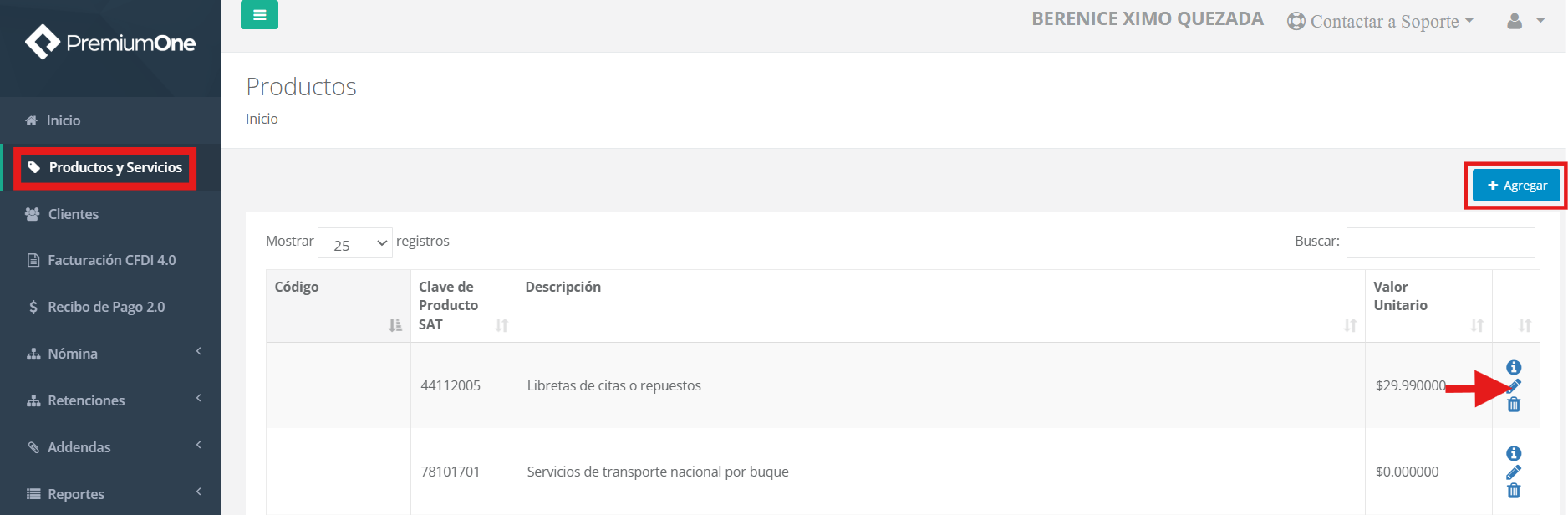Click the hamburger menu toggle icon
This screenshot has height=515, width=1568.
[259, 15]
